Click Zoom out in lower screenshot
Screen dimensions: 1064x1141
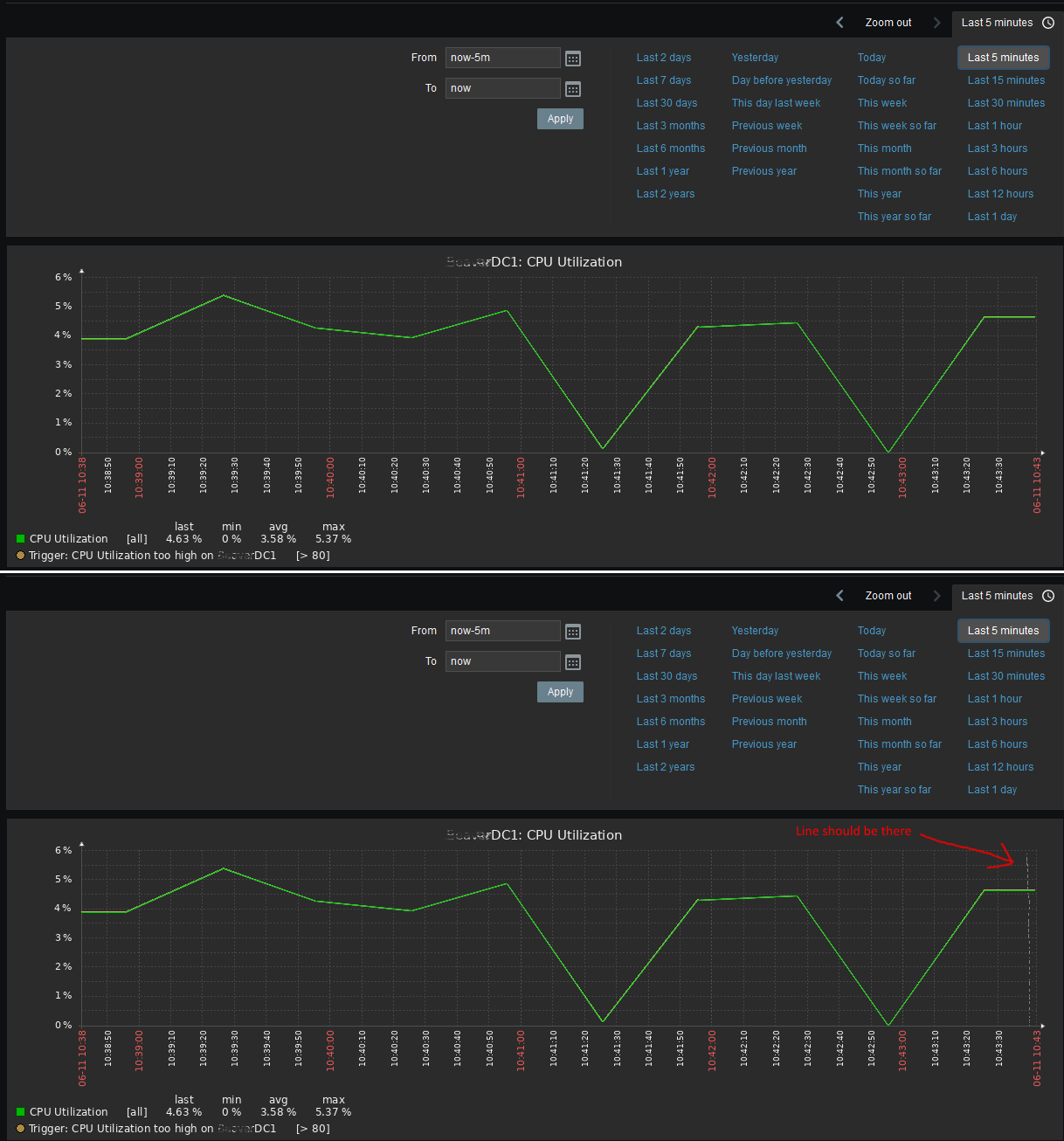888,596
